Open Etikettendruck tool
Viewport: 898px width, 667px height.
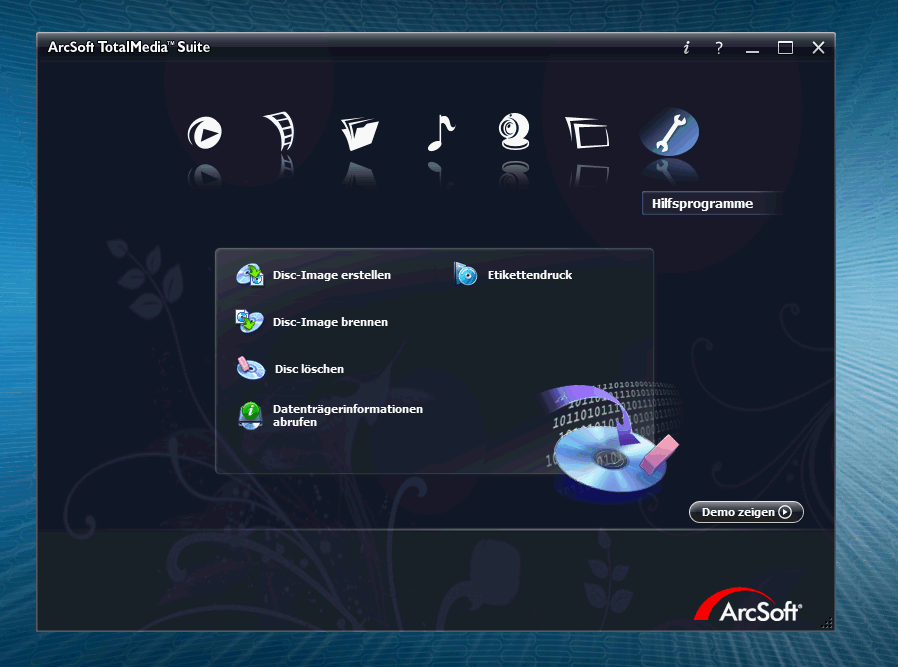pos(530,275)
